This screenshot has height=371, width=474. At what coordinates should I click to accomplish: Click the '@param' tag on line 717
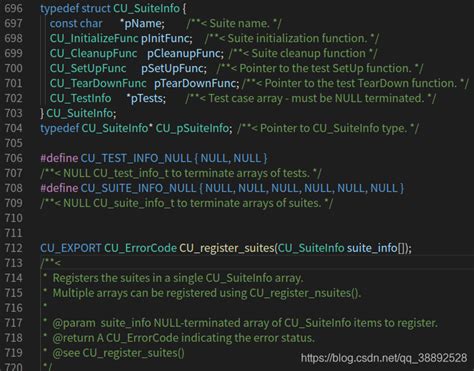coord(74,323)
